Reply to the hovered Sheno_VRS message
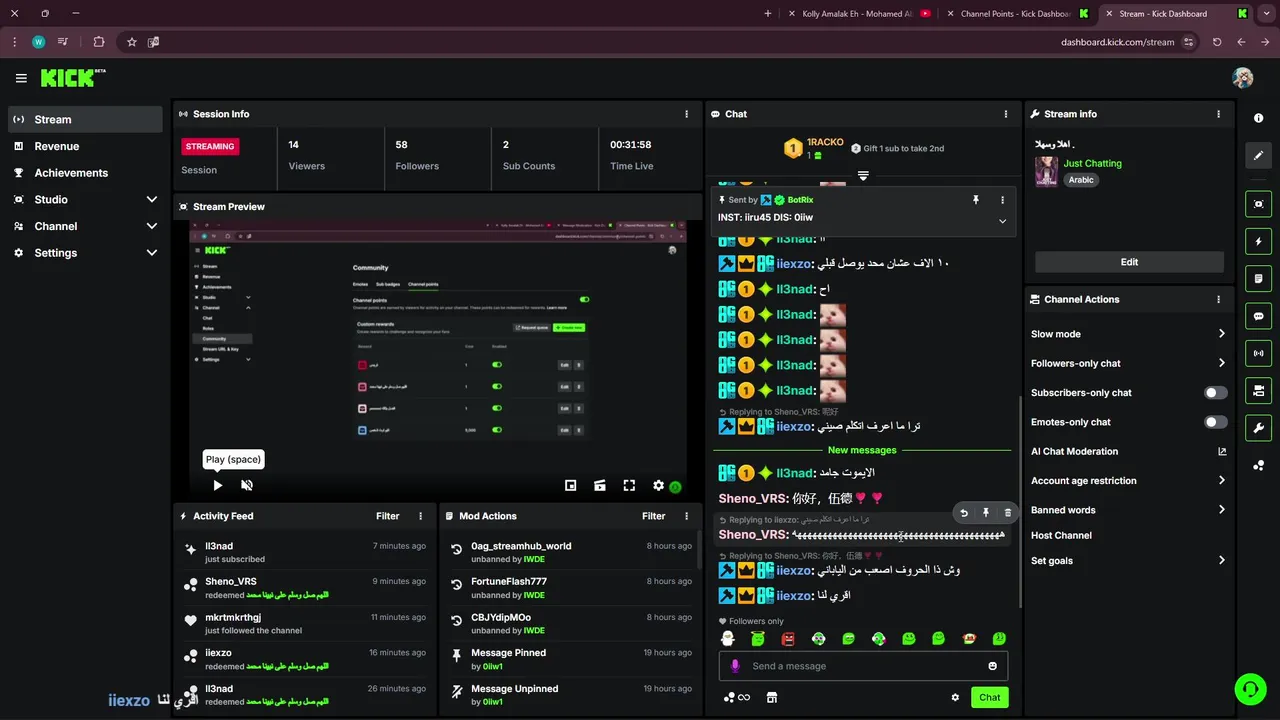This screenshot has width=1280, height=720. click(x=964, y=513)
